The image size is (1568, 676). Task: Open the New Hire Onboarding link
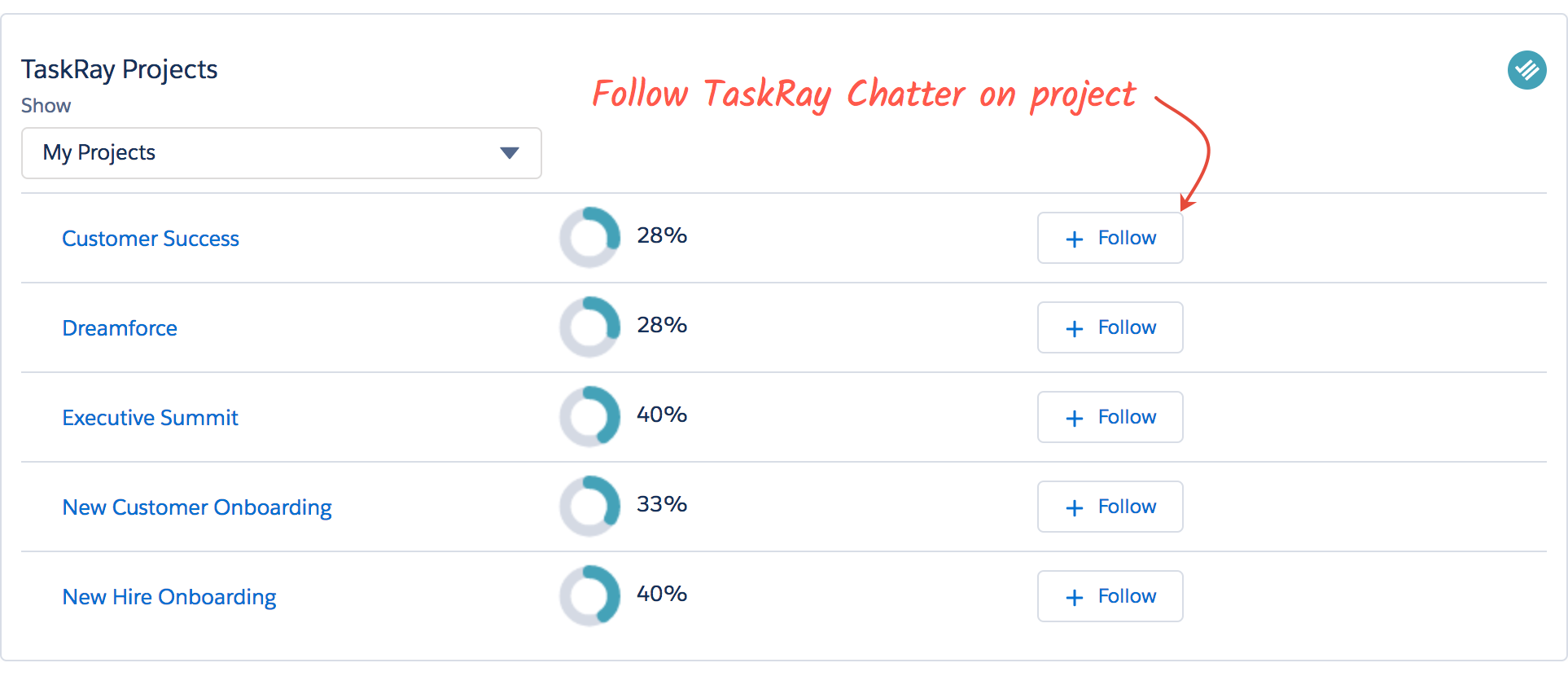click(169, 597)
